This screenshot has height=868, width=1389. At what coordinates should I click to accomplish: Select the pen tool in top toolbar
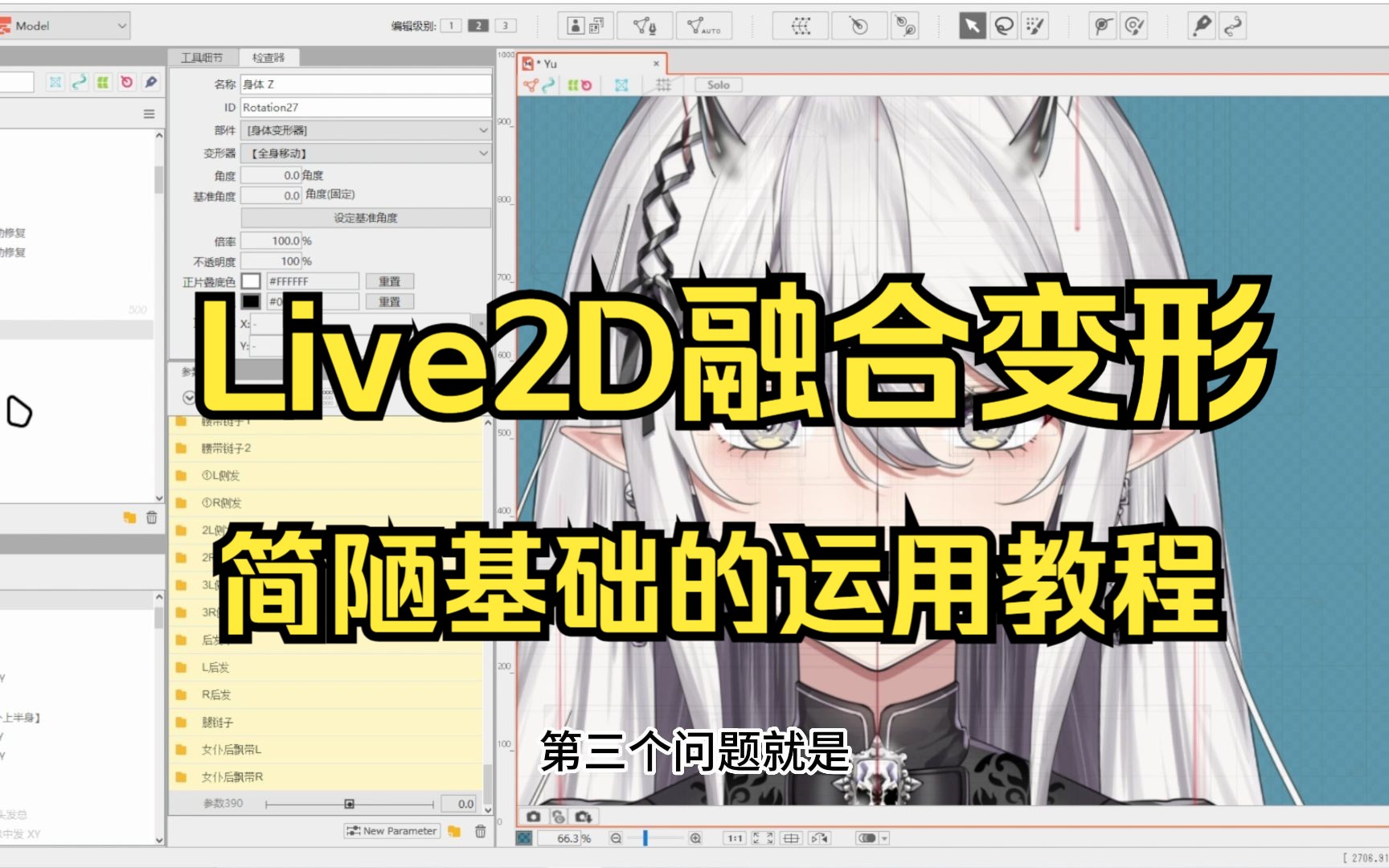pos(1202,27)
